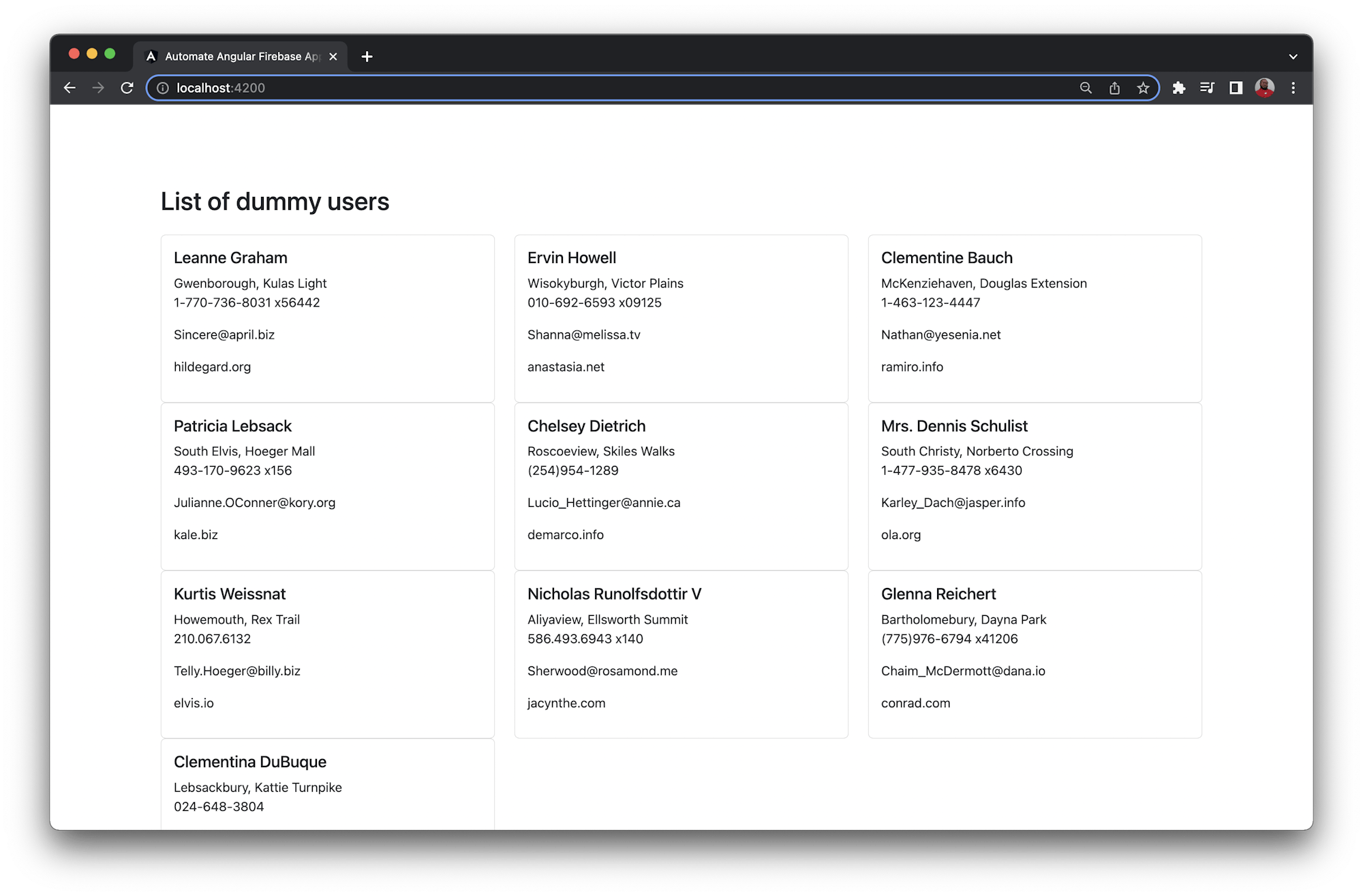Open a new tab with the plus button
Viewport: 1363px width, 896px height.
coord(367,57)
